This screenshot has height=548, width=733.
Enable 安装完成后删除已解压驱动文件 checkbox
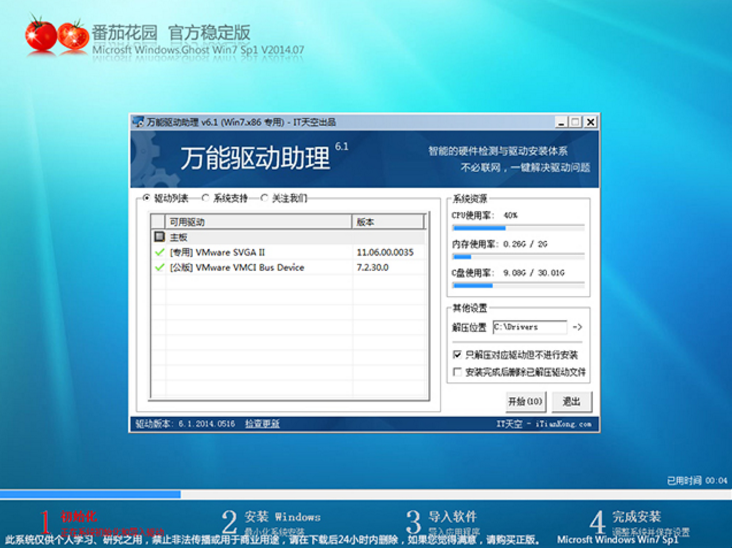click(457, 372)
